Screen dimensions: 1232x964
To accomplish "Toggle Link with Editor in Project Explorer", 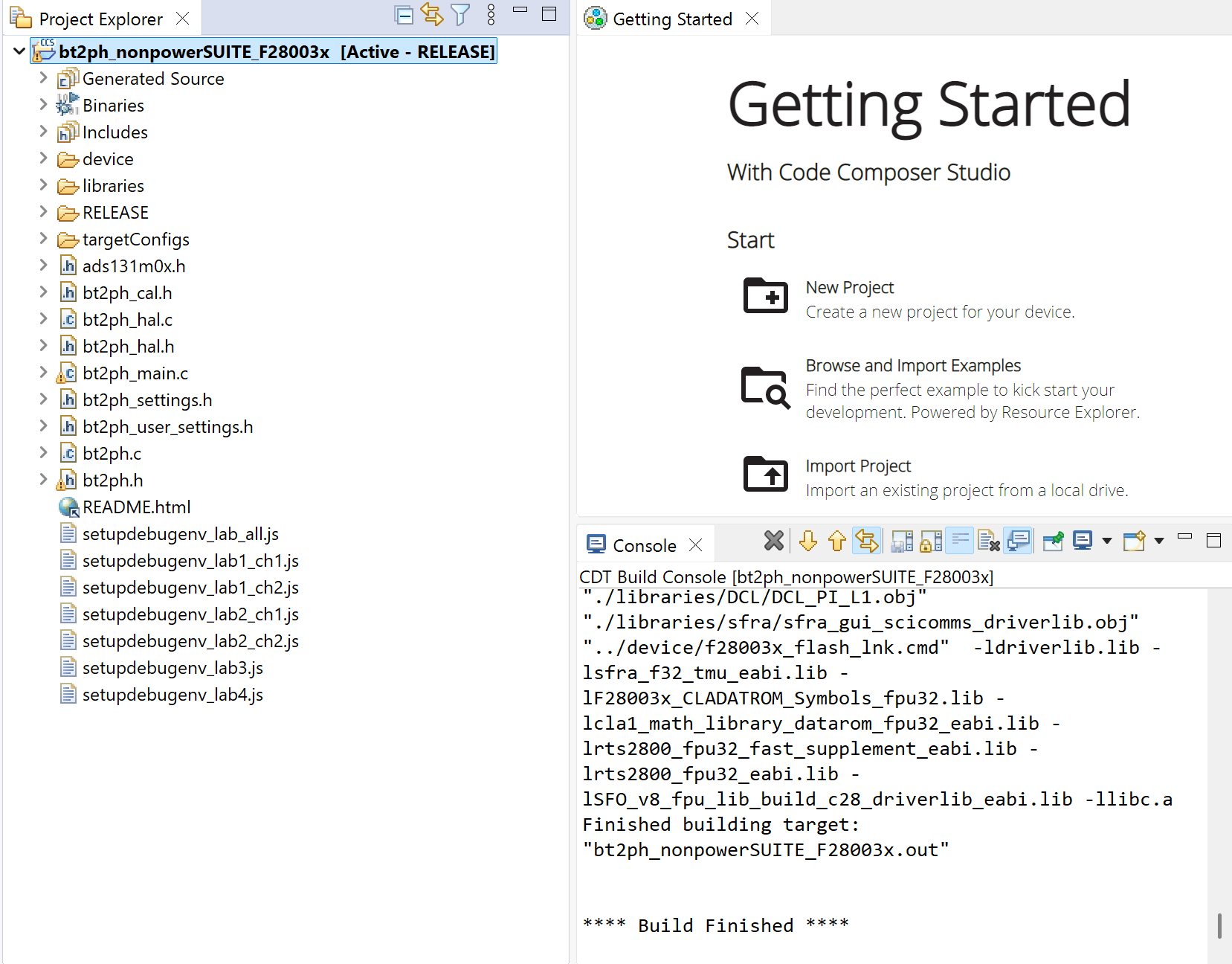I will coord(432,15).
